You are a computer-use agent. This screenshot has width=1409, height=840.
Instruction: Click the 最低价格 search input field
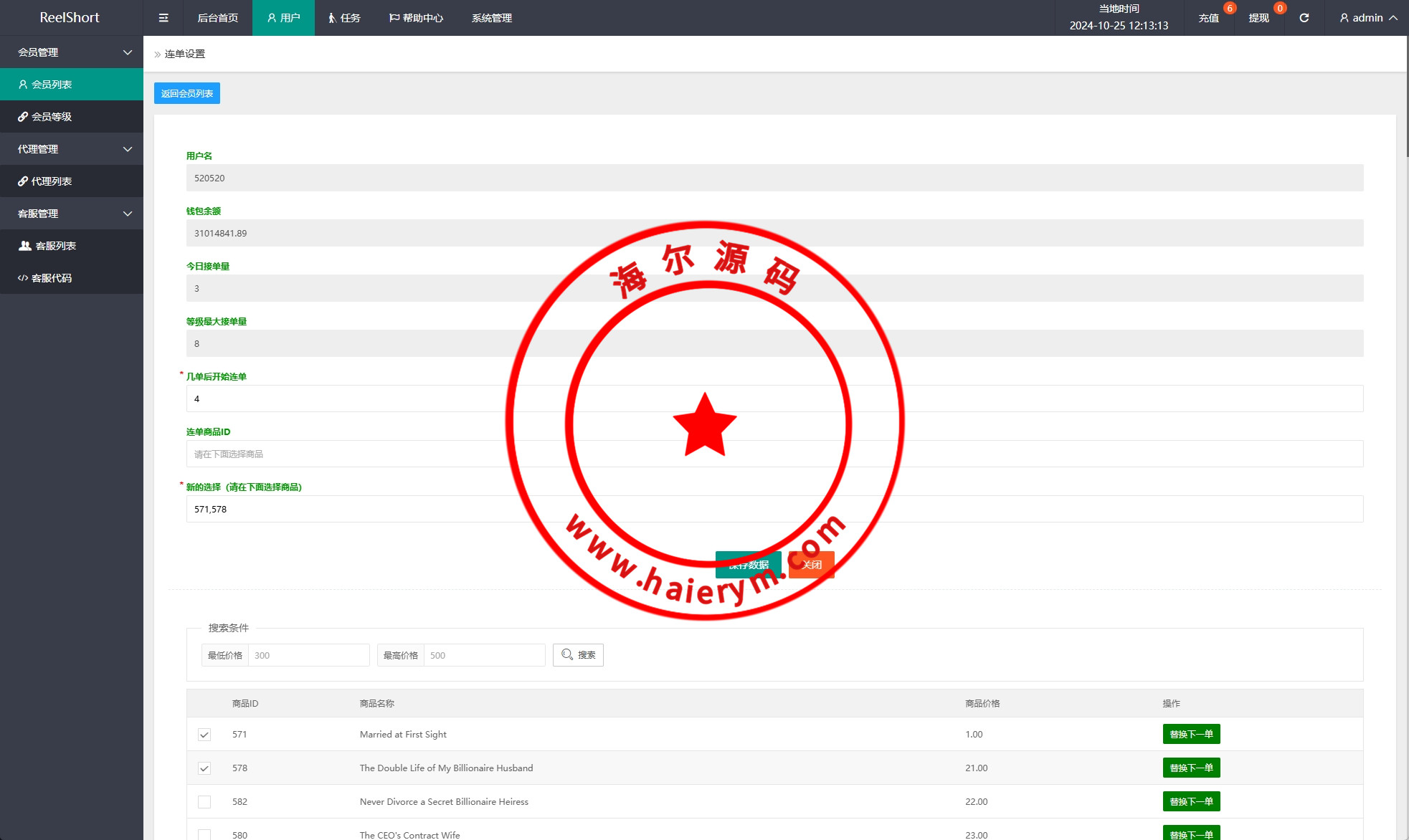click(308, 655)
